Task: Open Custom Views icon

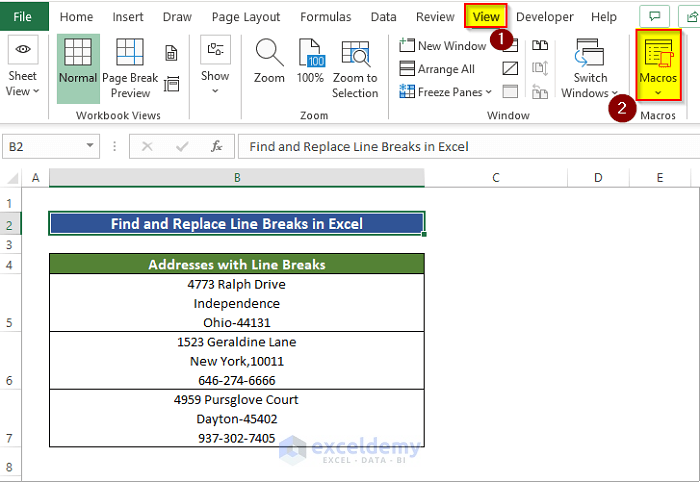Action: 171,84
